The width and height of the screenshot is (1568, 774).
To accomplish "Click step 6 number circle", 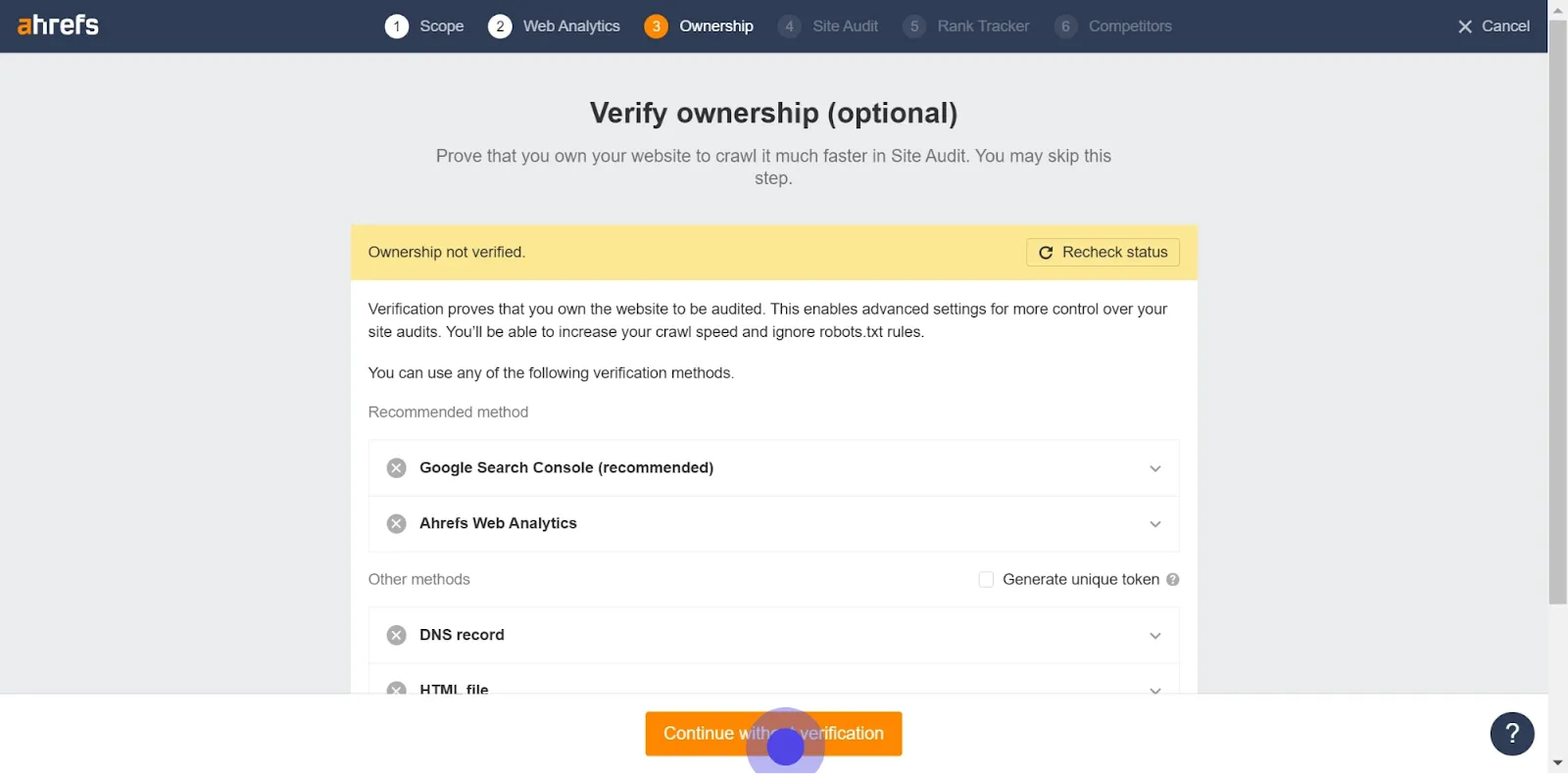I will [1065, 26].
